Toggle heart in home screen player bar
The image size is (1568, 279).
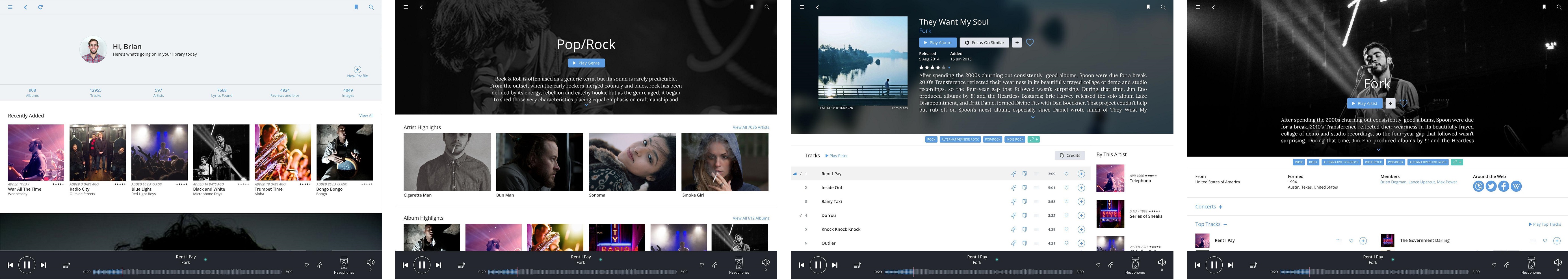tap(307, 265)
